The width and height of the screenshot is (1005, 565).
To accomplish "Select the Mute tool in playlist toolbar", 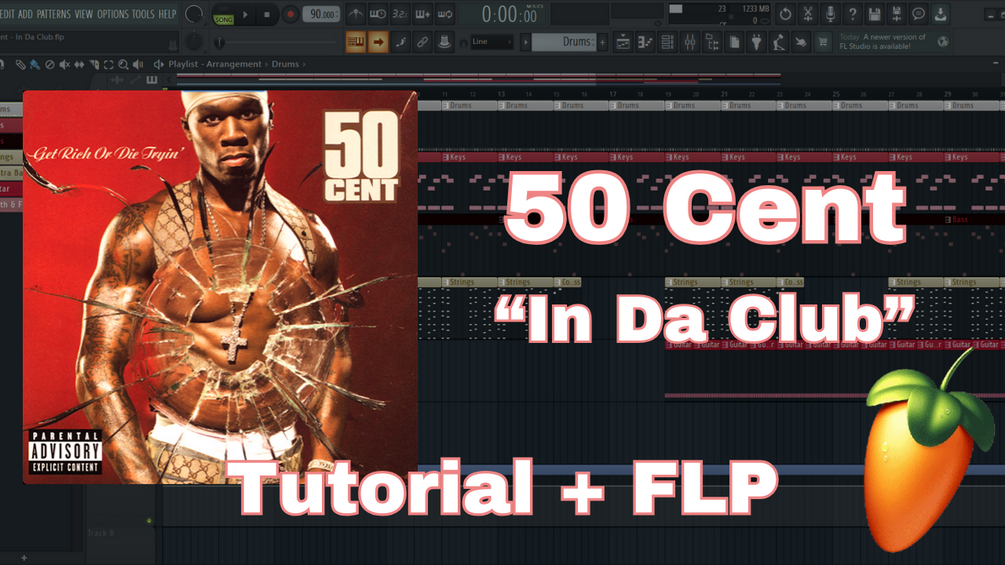I will 64,64.
